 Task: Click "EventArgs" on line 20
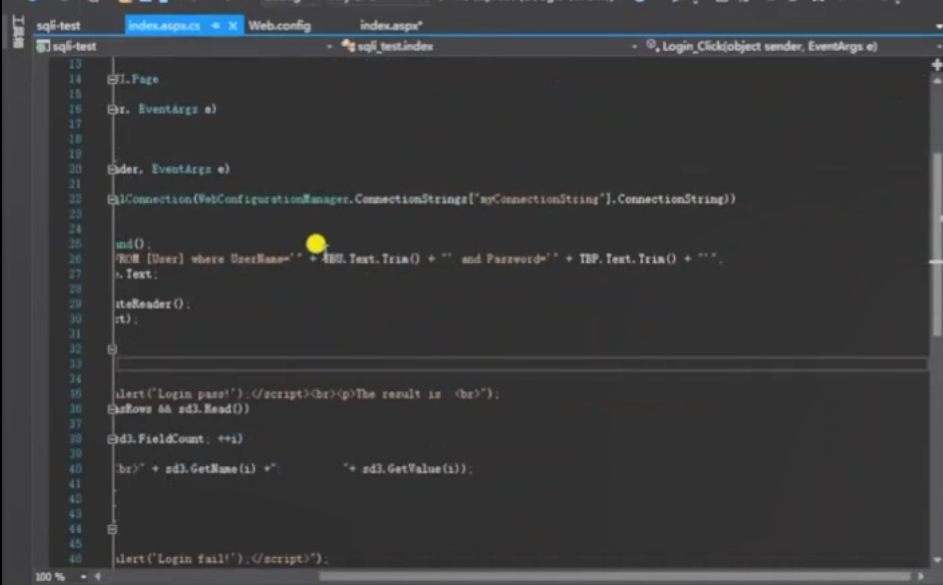coord(181,169)
